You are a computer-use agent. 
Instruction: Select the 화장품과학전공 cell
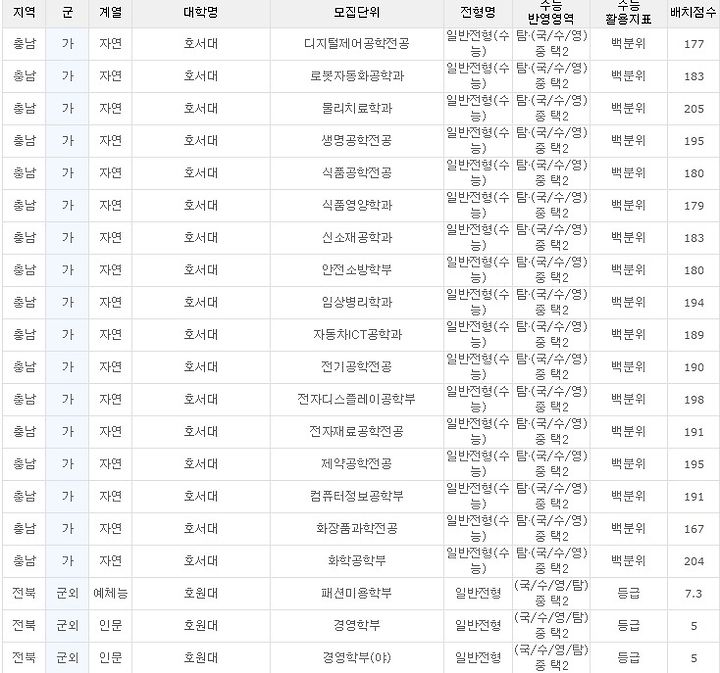(357, 529)
